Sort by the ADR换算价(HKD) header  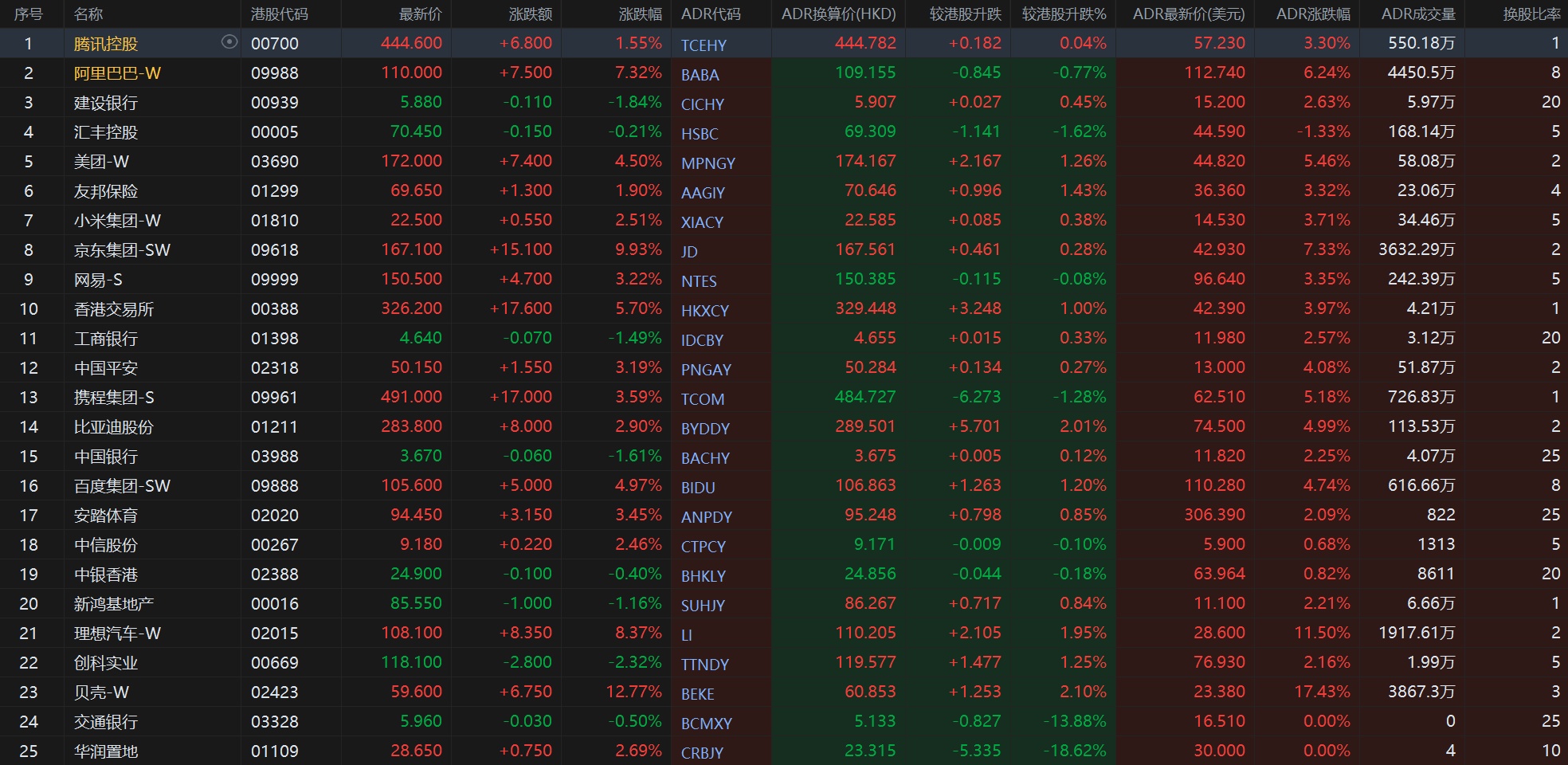838,14
